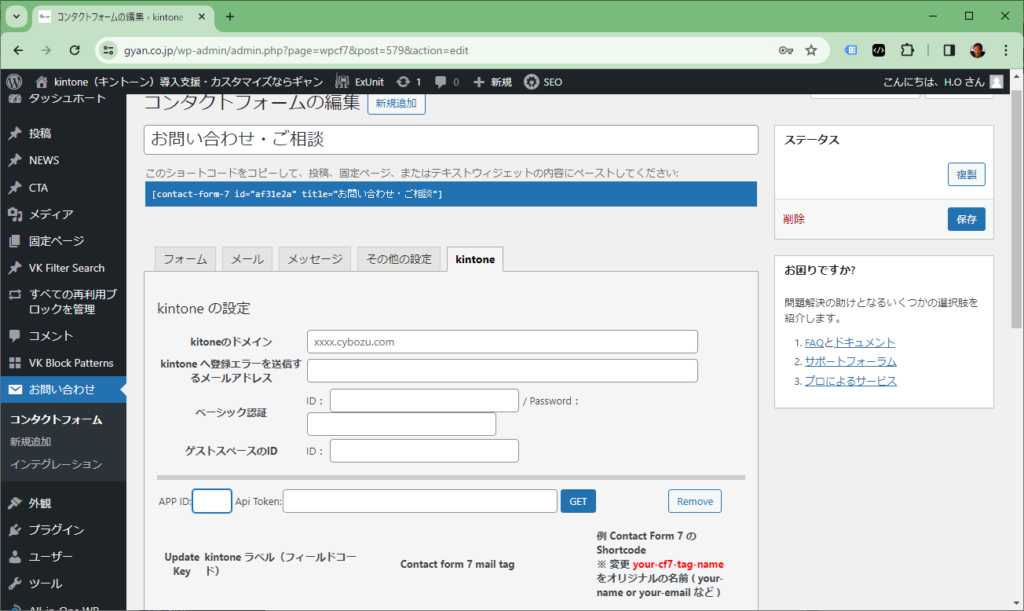
Task: Open the updates icon showing 1
Action: [x=403, y=82]
